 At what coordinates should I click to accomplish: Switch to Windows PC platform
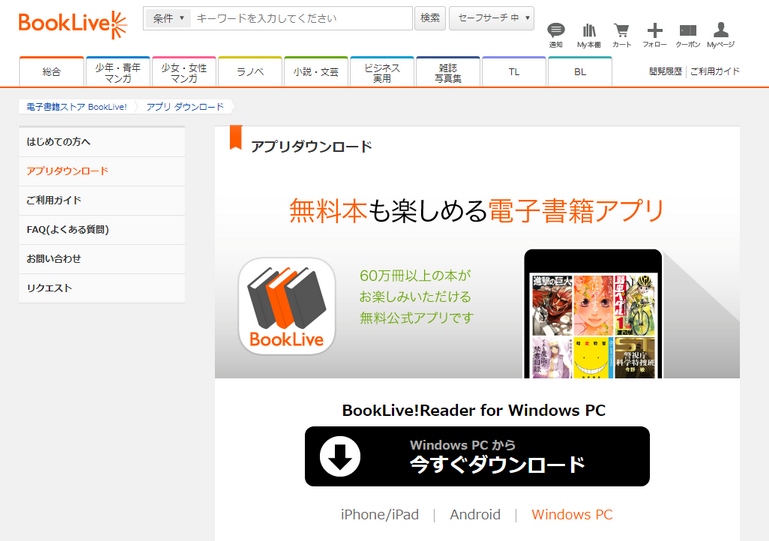[x=572, y=515]
